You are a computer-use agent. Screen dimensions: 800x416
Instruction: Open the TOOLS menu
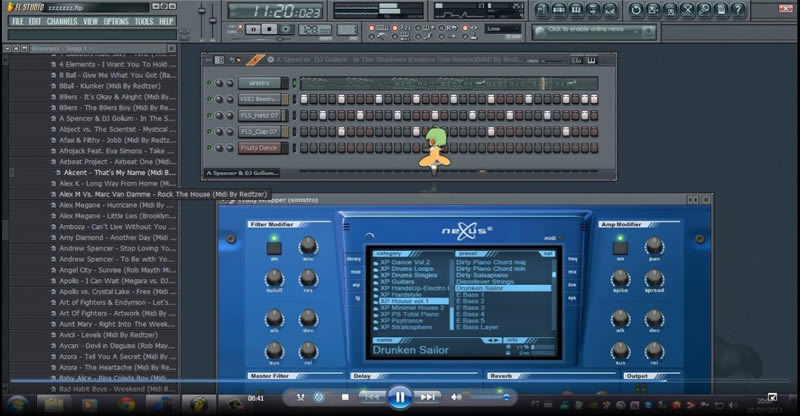(144, 21)
